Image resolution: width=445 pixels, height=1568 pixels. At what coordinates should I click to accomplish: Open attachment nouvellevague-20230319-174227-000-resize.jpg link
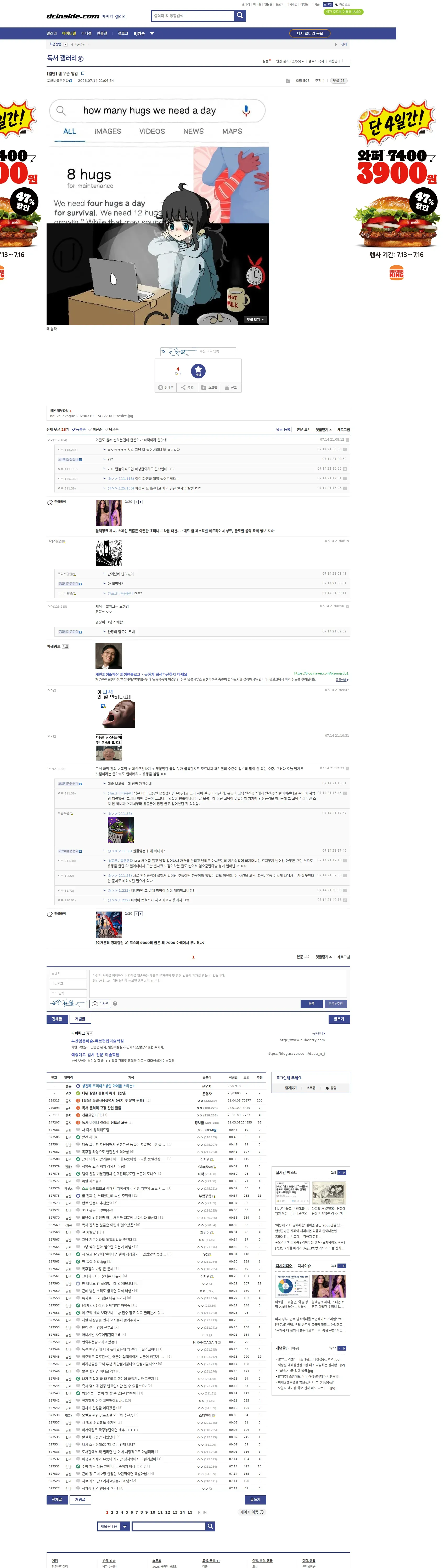pyautogui.click(x=92, y=416)
